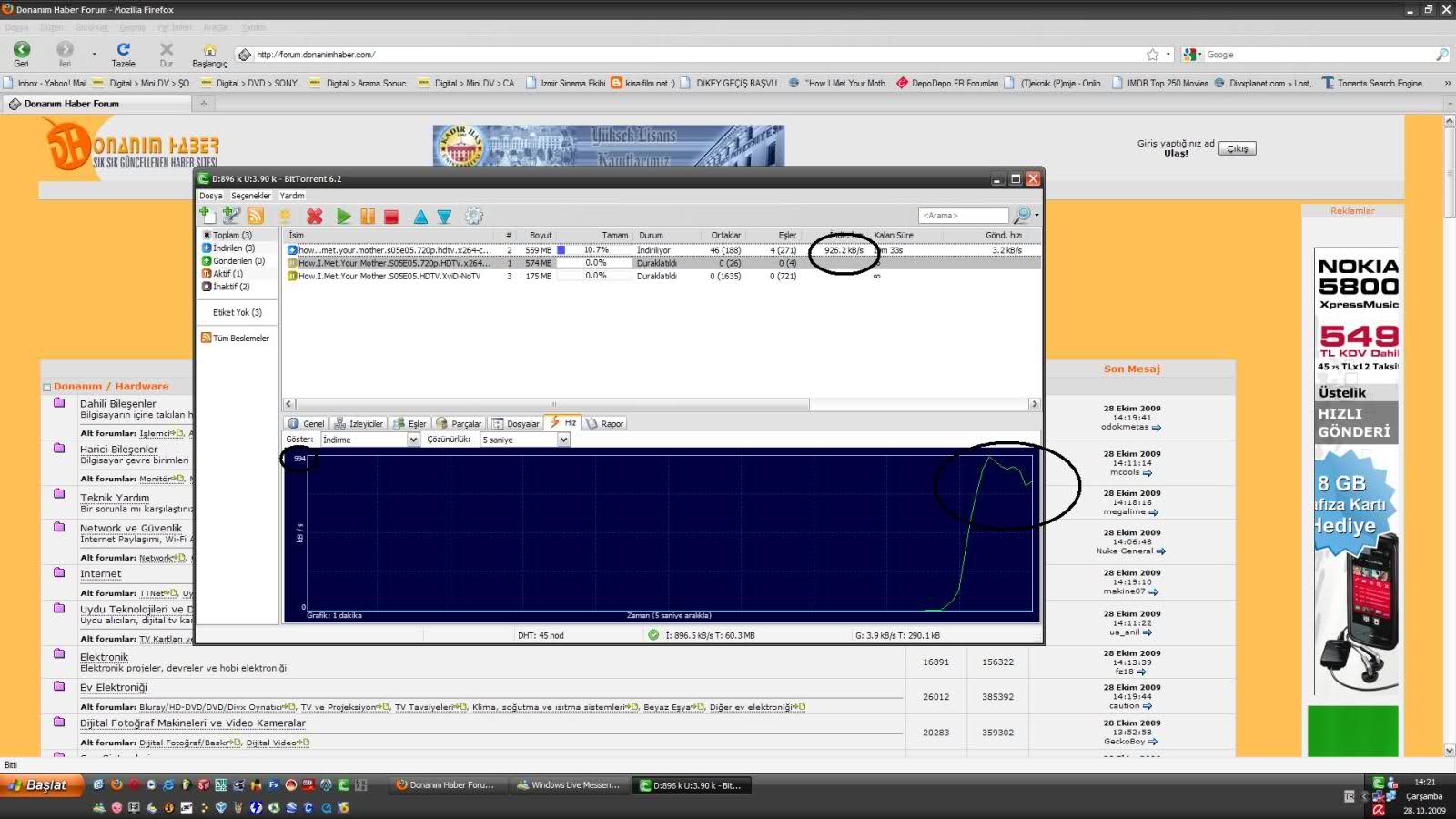Sort torrents by Kalan Süre column
1456x819 pixels.
click(894, 235)
